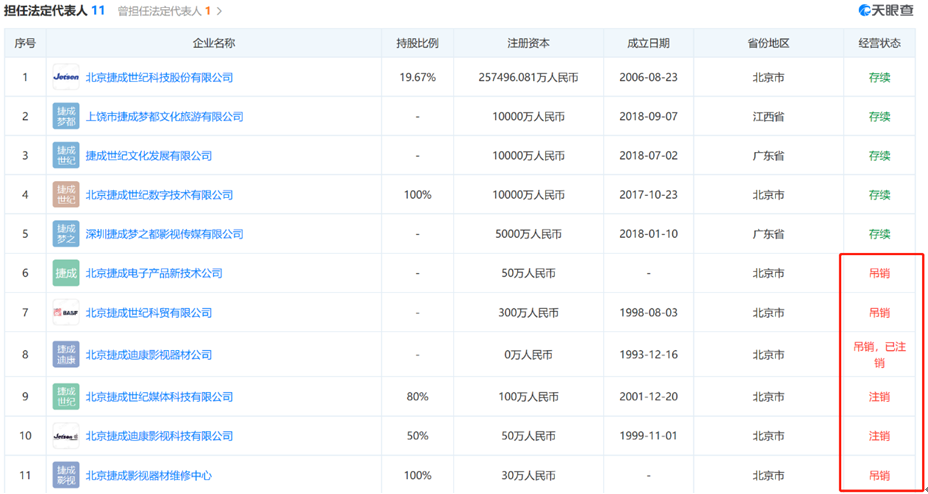Click the 19.67% shareholding cell
928x494 pixels.
pyautogui.click(x=417, y=77)
